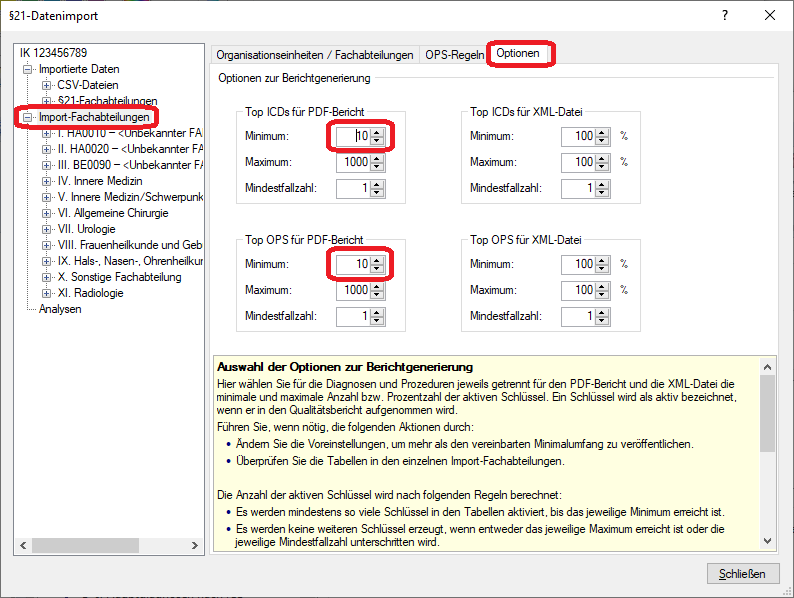Select the Analysen tree item
Screen dimensions: 794x598
(60, 309)
